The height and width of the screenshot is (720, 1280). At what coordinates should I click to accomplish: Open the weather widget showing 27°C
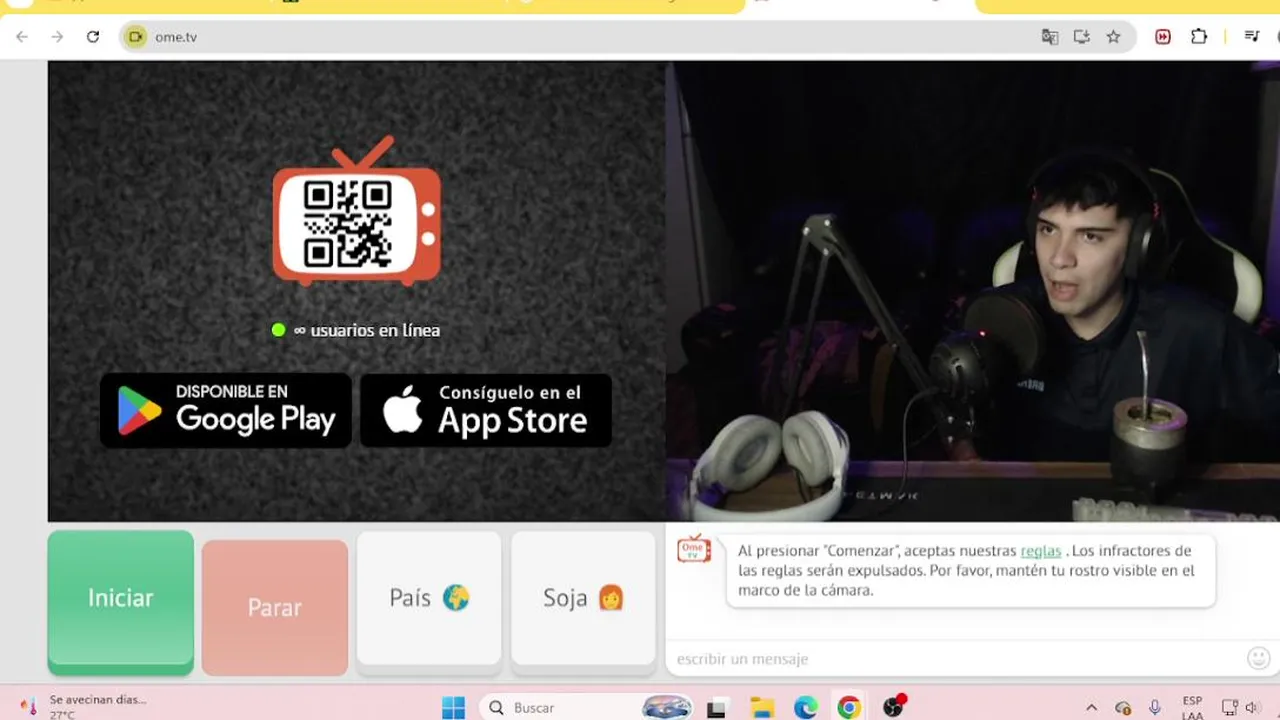[85, 707]
